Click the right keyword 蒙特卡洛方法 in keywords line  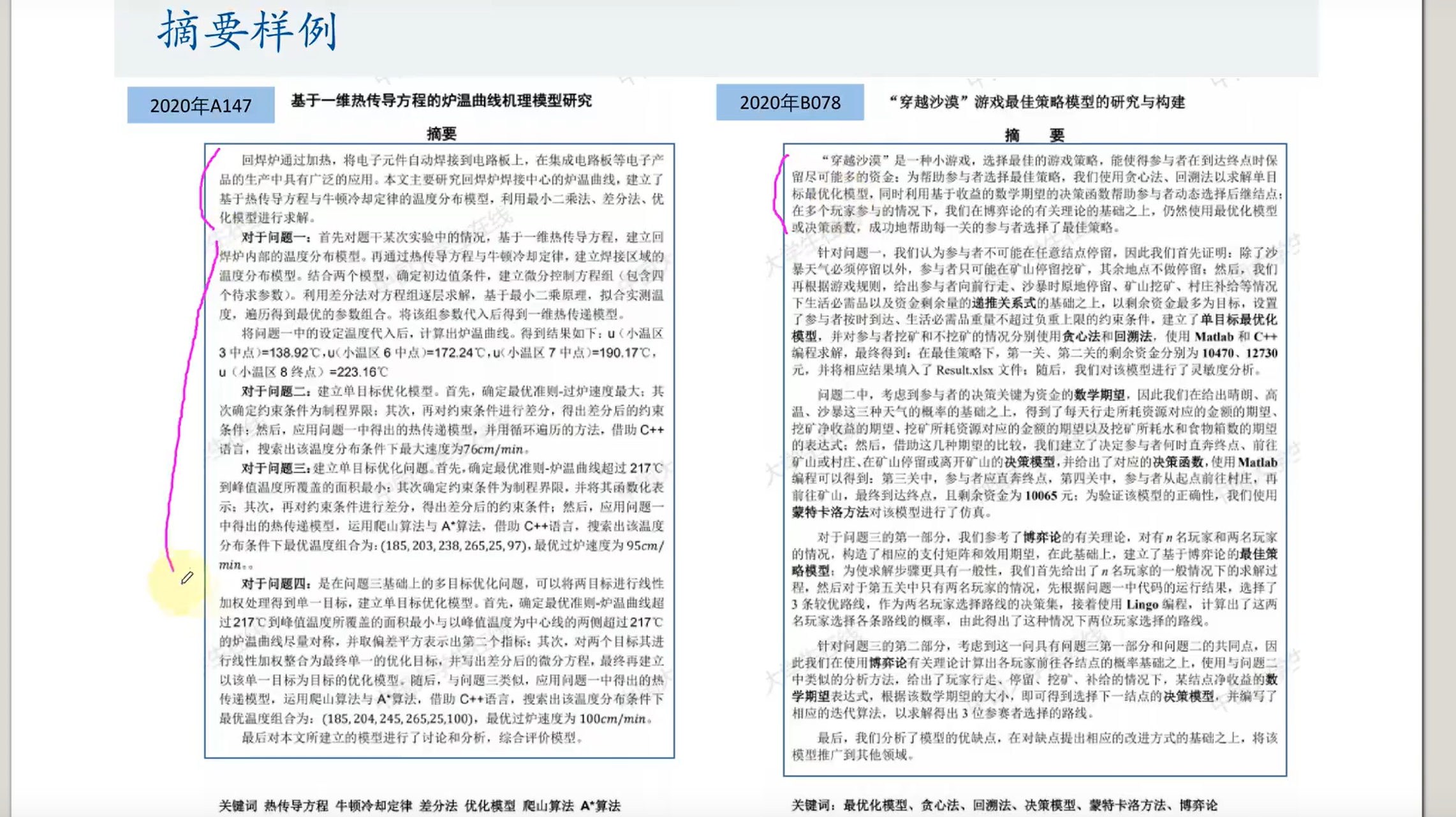1127,806
